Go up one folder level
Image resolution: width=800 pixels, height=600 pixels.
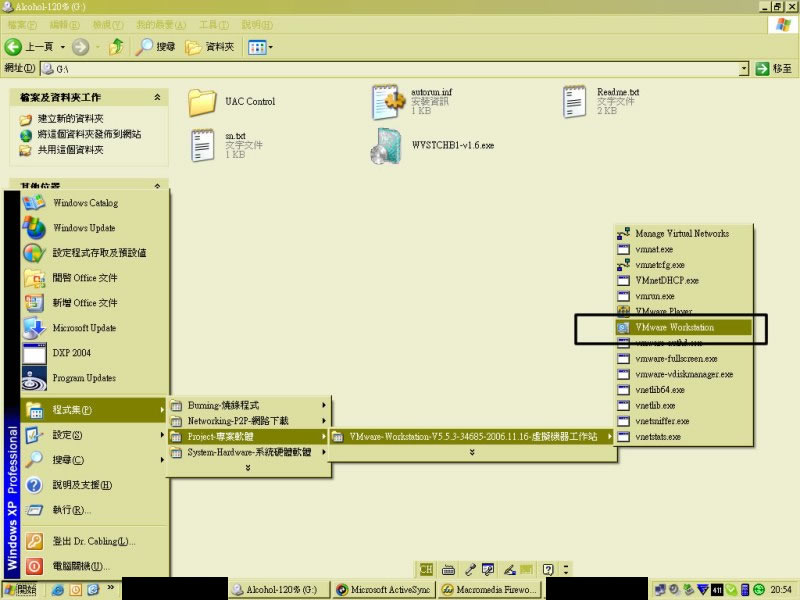117,47
